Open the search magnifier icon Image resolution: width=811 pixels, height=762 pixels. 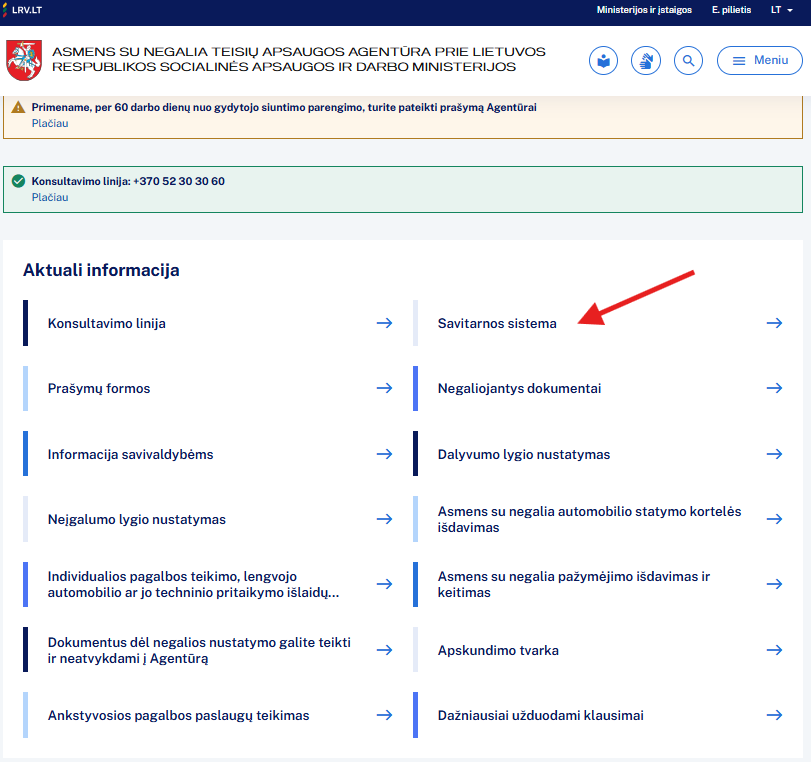(688, 61)
